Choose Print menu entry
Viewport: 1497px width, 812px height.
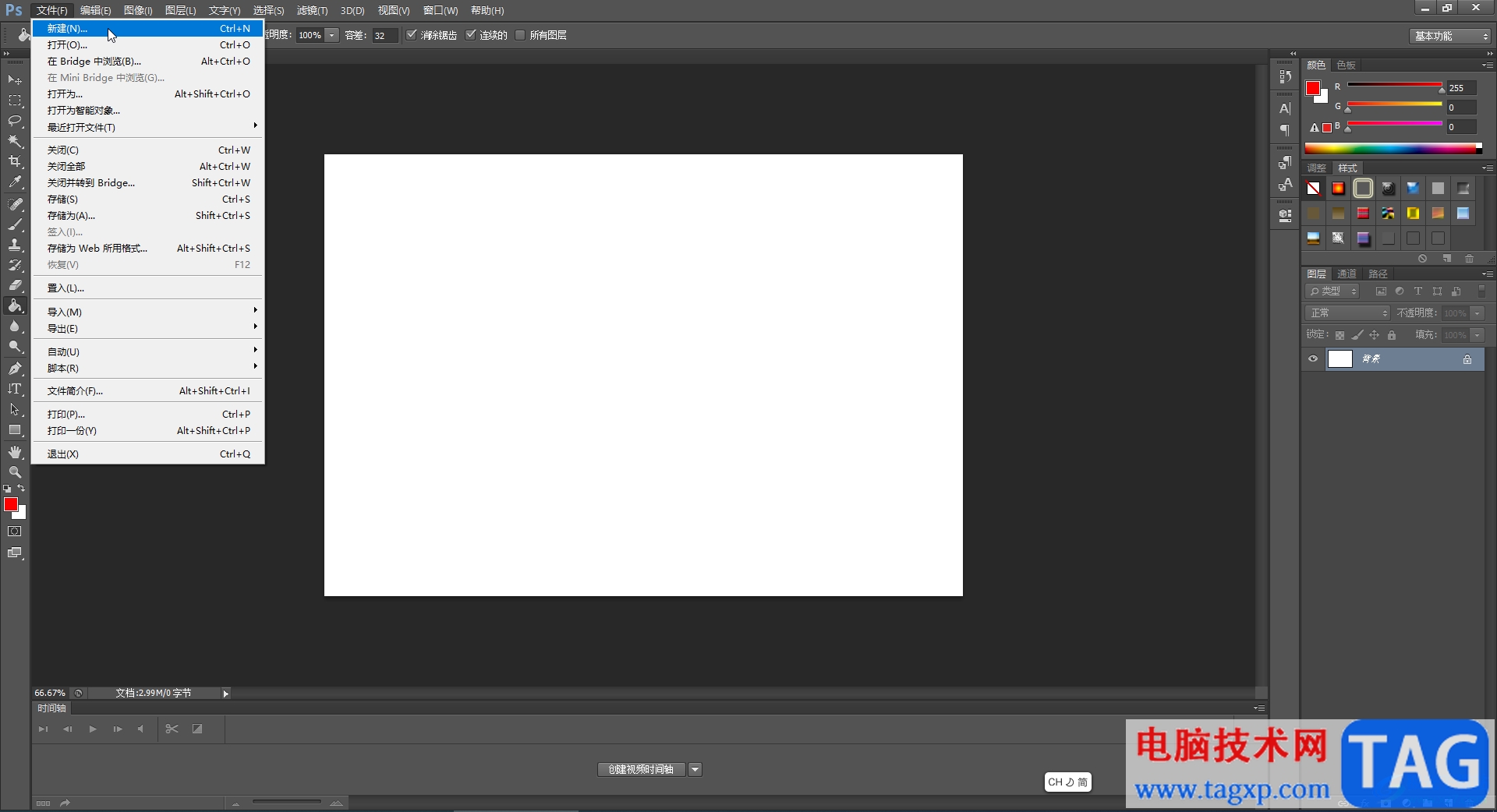click(148, 414)
